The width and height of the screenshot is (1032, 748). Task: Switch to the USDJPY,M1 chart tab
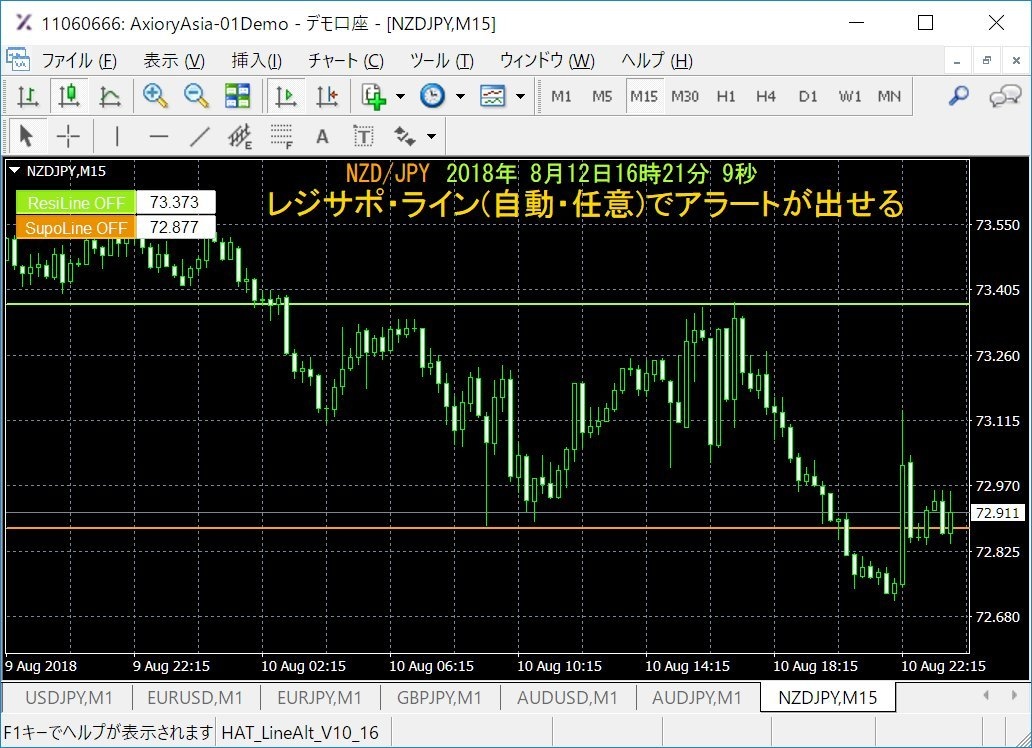(x=68, y=697)
